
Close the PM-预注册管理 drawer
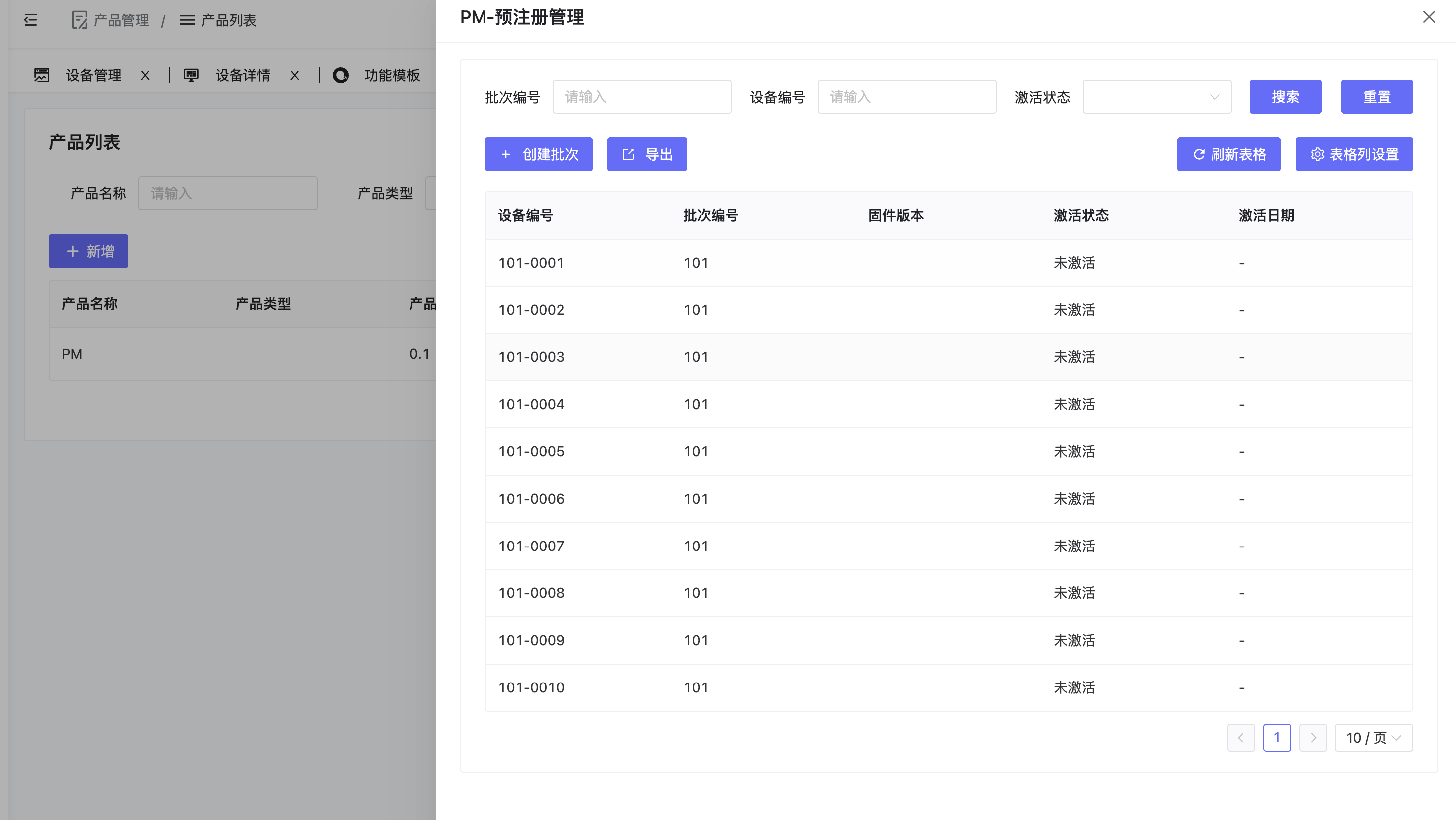pos(1429,17)
